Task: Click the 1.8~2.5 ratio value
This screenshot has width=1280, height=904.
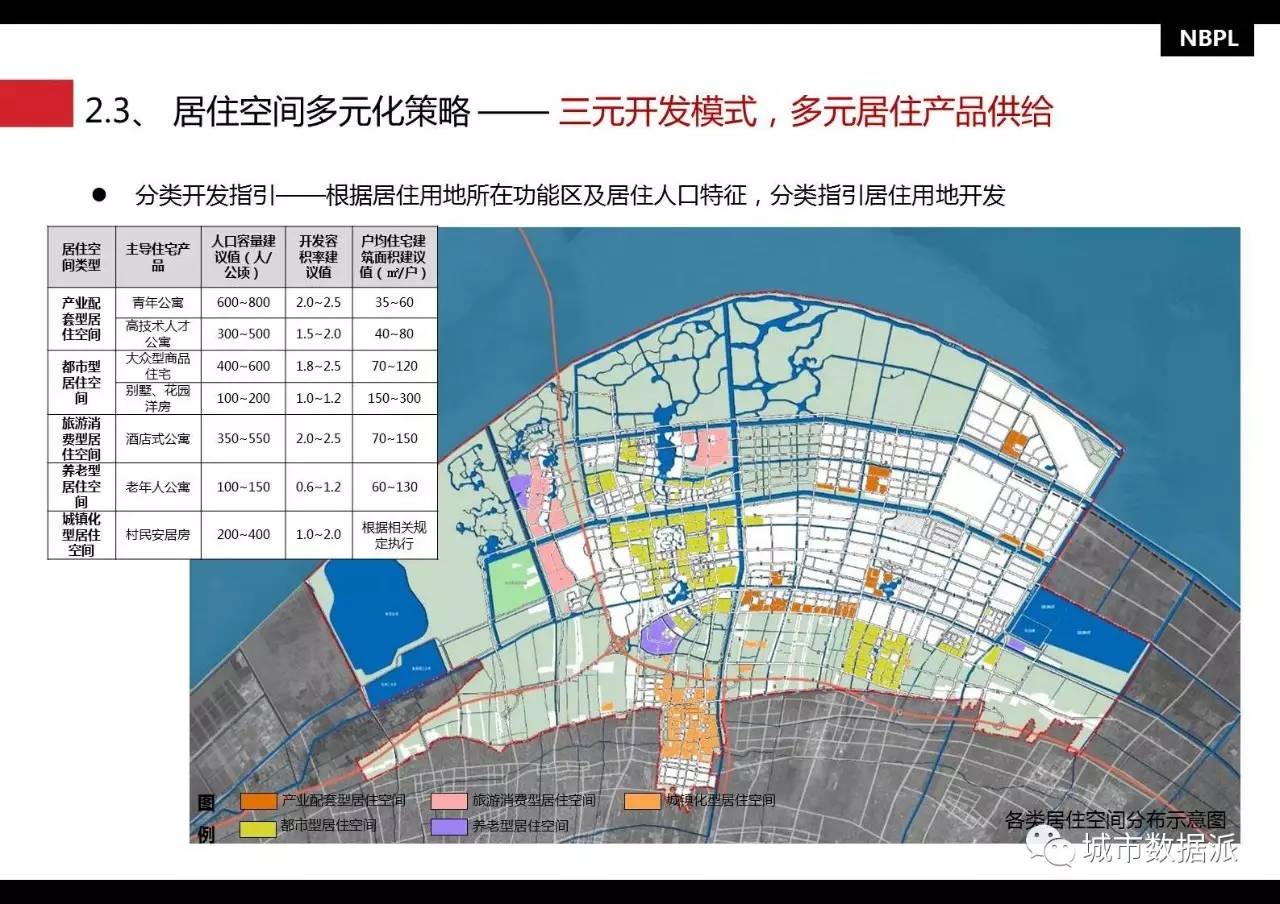Action: (318, 366)
